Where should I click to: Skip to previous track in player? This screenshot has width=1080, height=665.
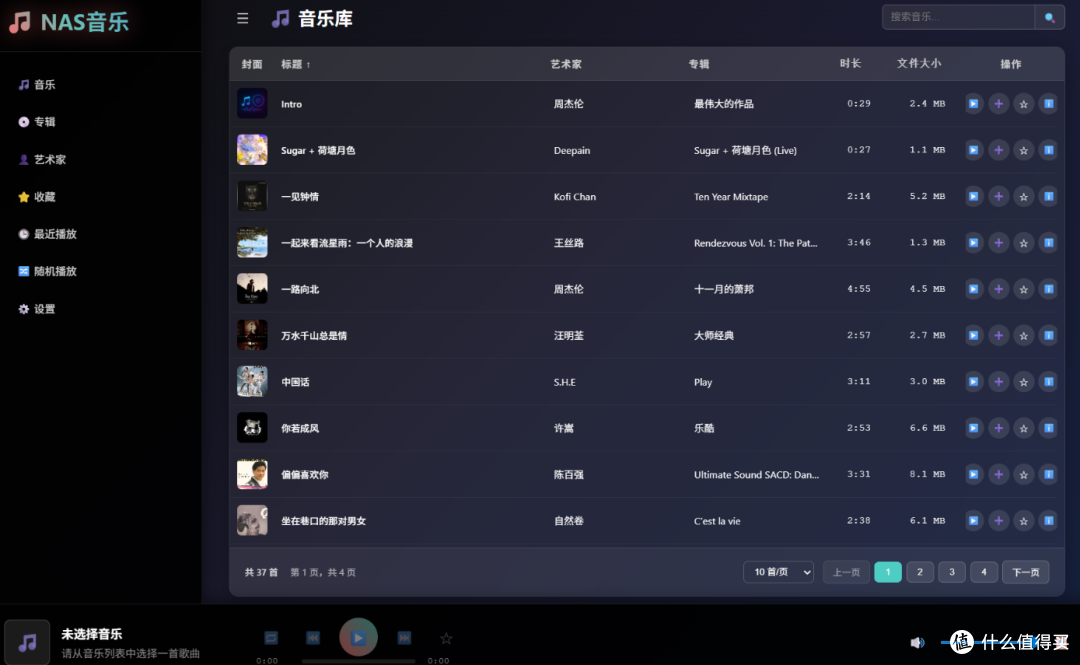pos(313,638)
